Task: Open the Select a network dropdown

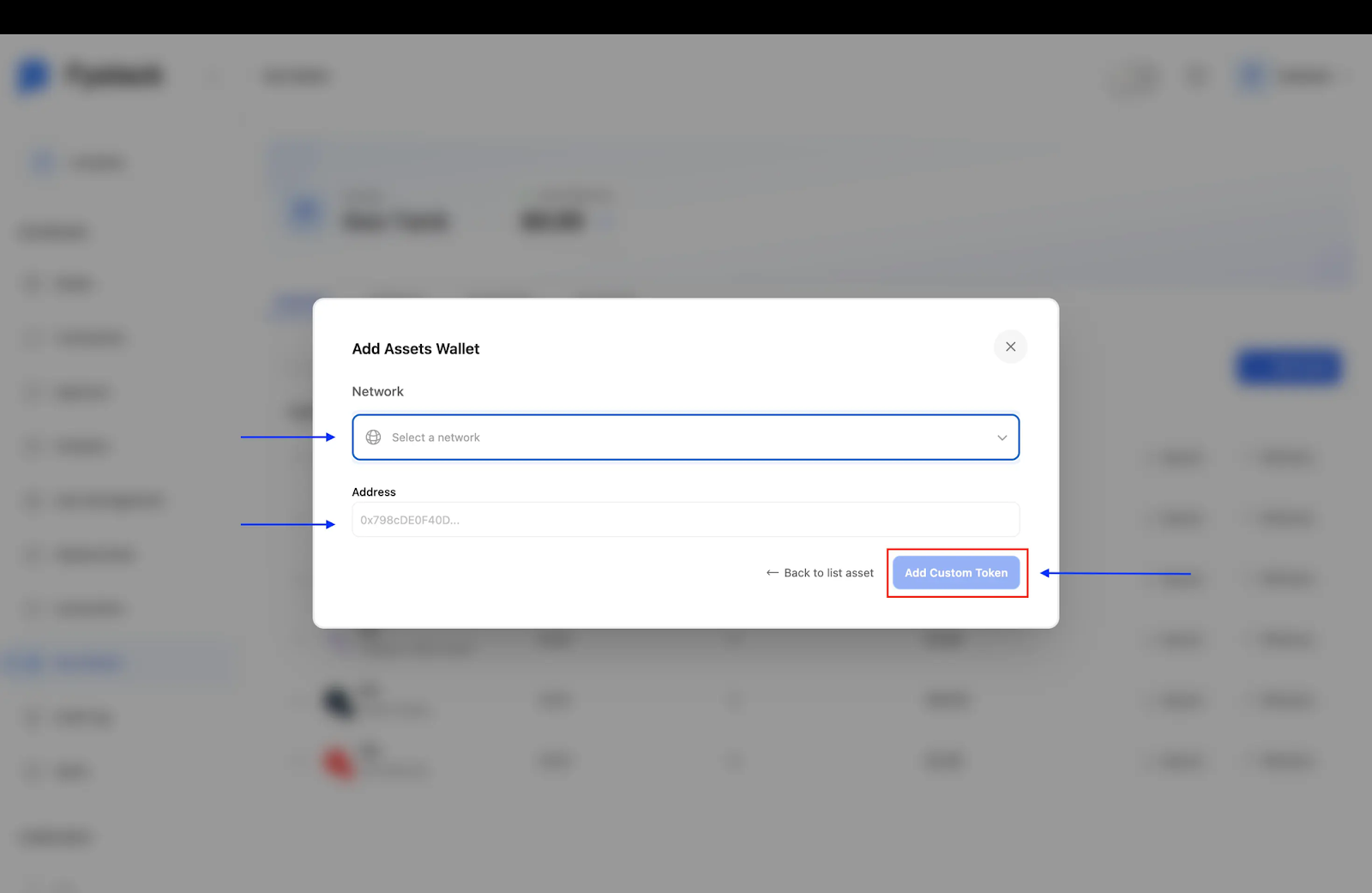Action: (x=684, y=437)
